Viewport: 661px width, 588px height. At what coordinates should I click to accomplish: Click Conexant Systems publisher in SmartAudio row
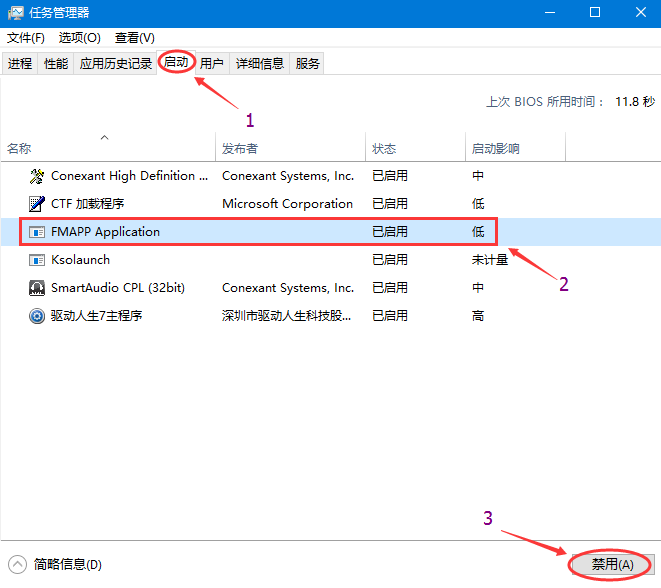(288, 288)
